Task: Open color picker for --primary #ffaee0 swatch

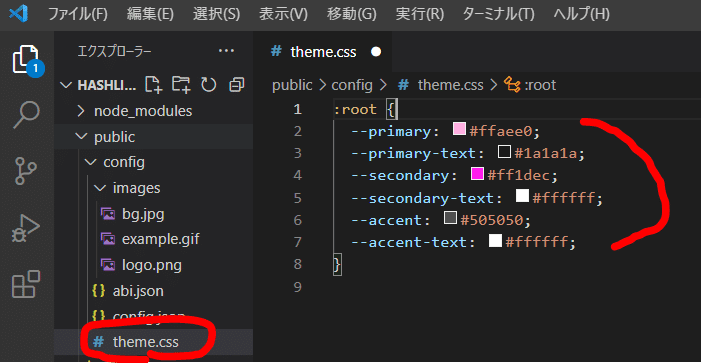Action: 459,130
